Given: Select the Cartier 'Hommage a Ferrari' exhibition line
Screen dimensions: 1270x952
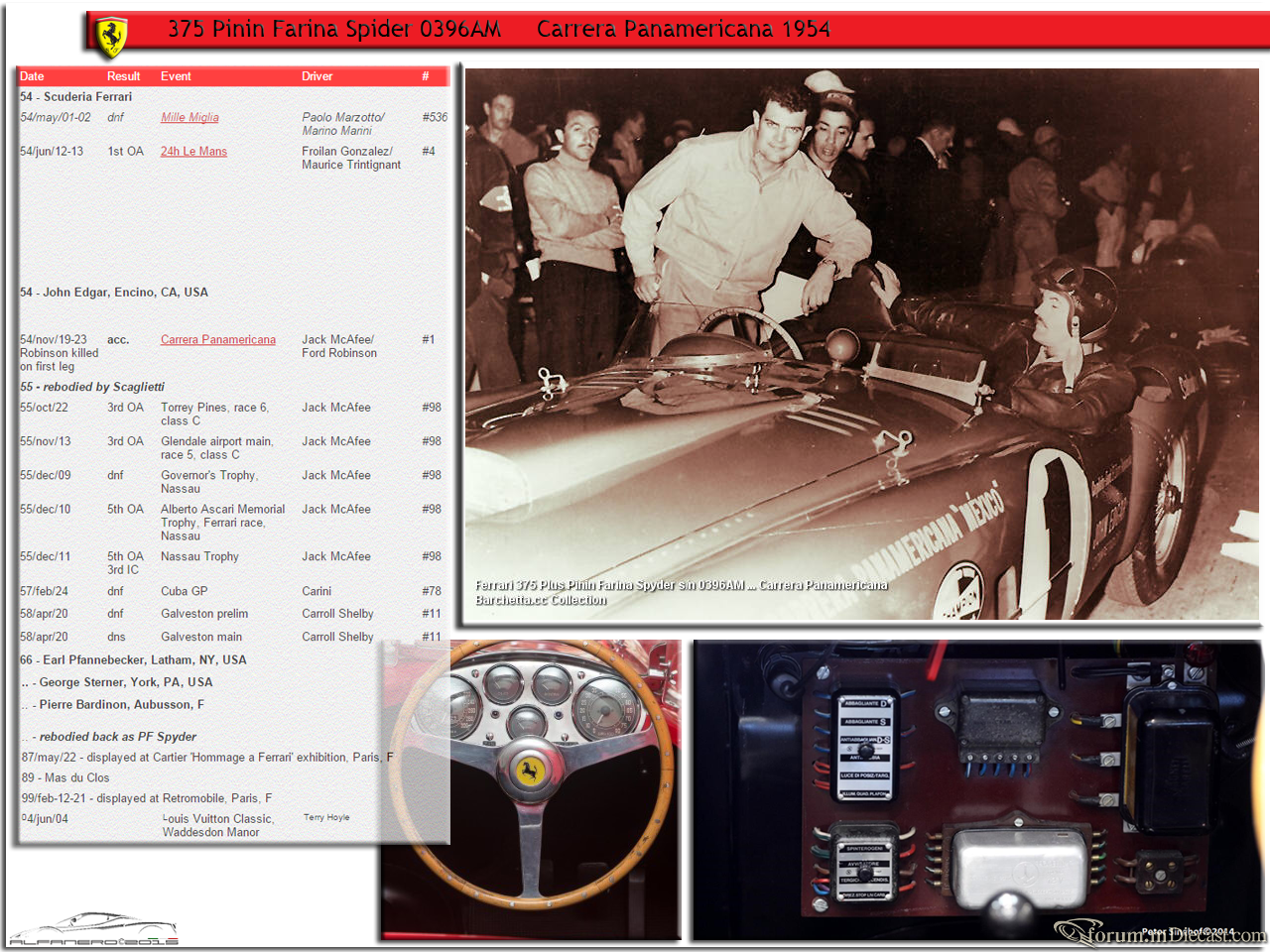Looking at the screenshot, I should point(207,758).
